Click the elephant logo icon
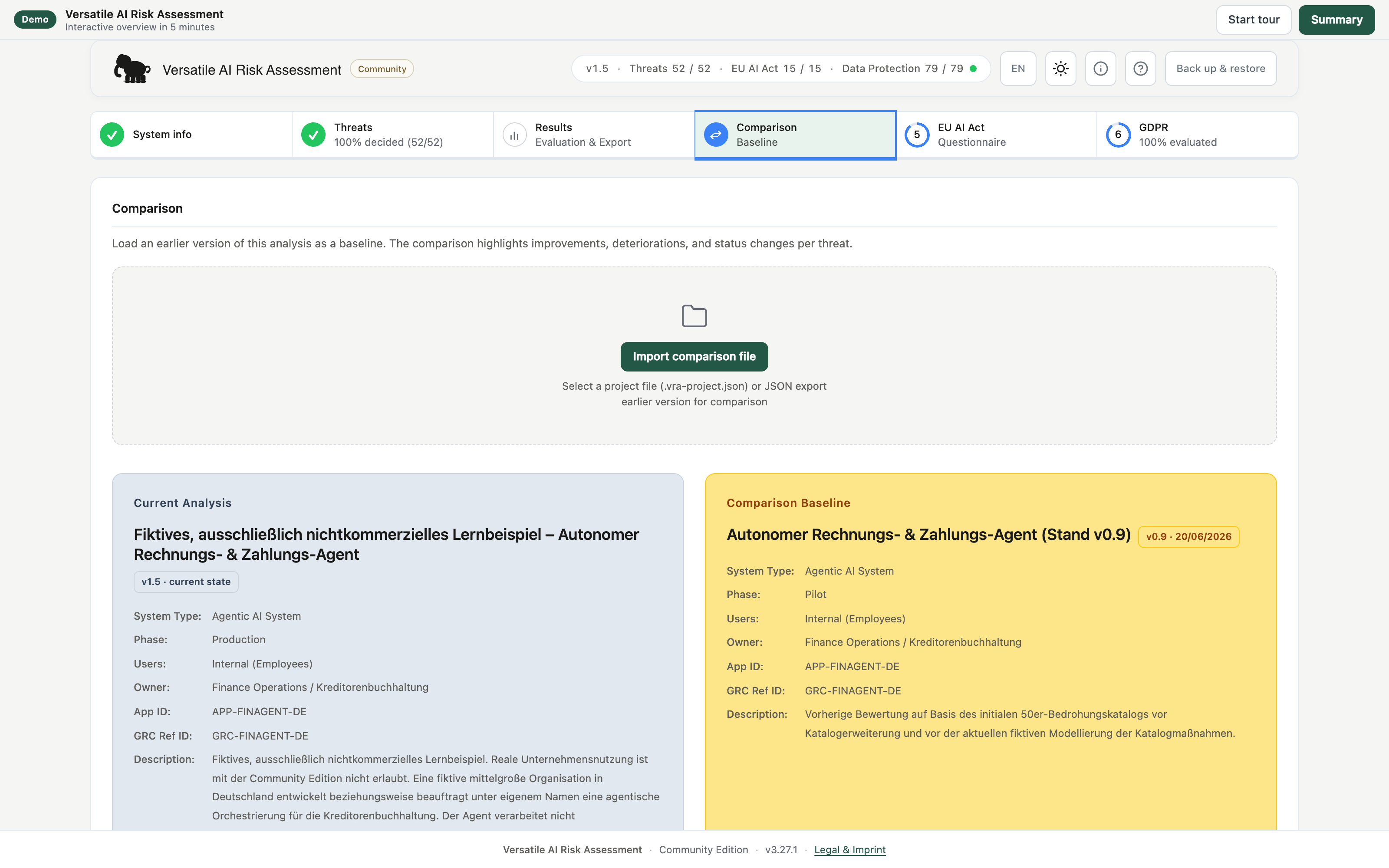The height and width of the screenshot is (868, 1389). coord(132,69)
